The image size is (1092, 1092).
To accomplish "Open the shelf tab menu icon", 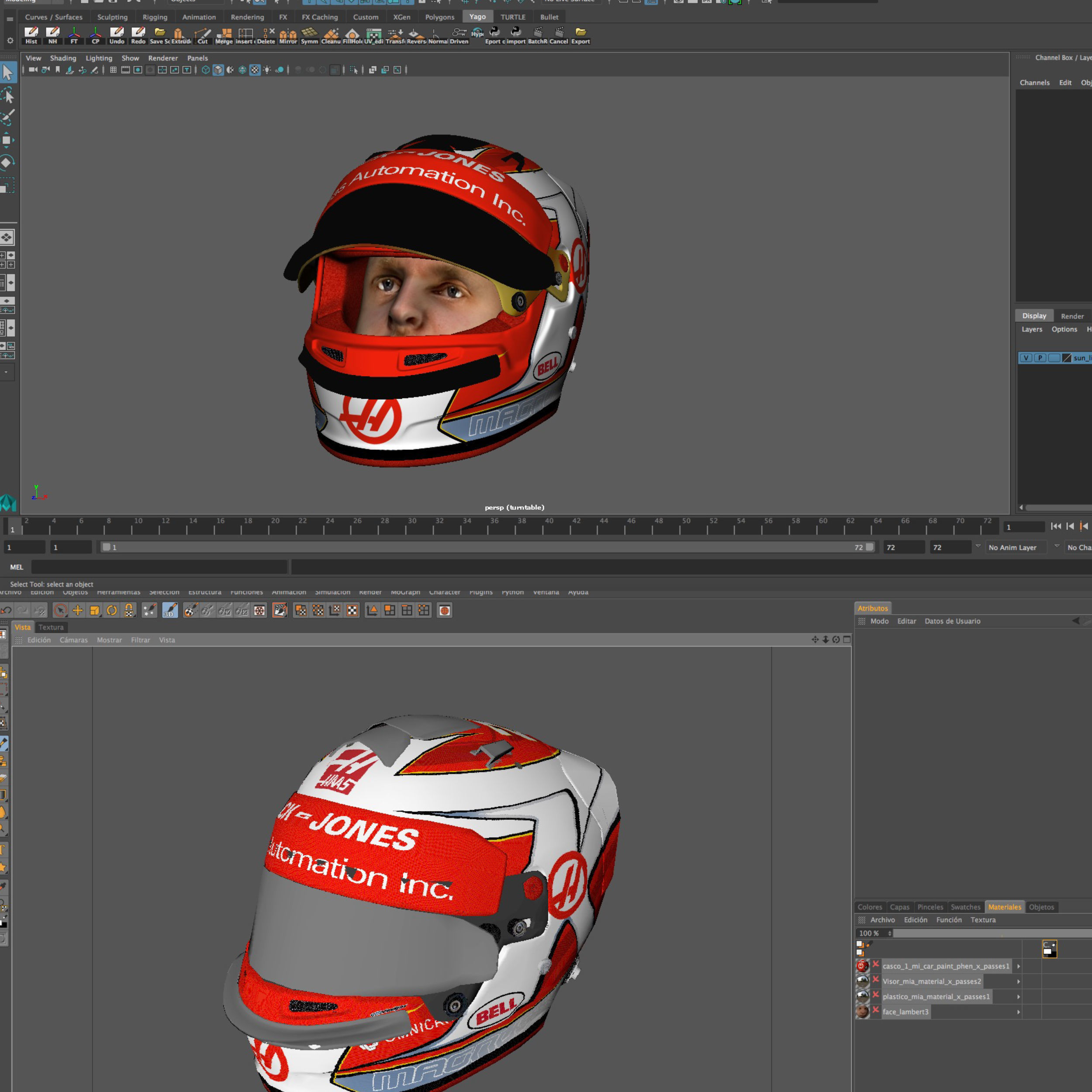I will pyautogui.click(x=10, y=19).
